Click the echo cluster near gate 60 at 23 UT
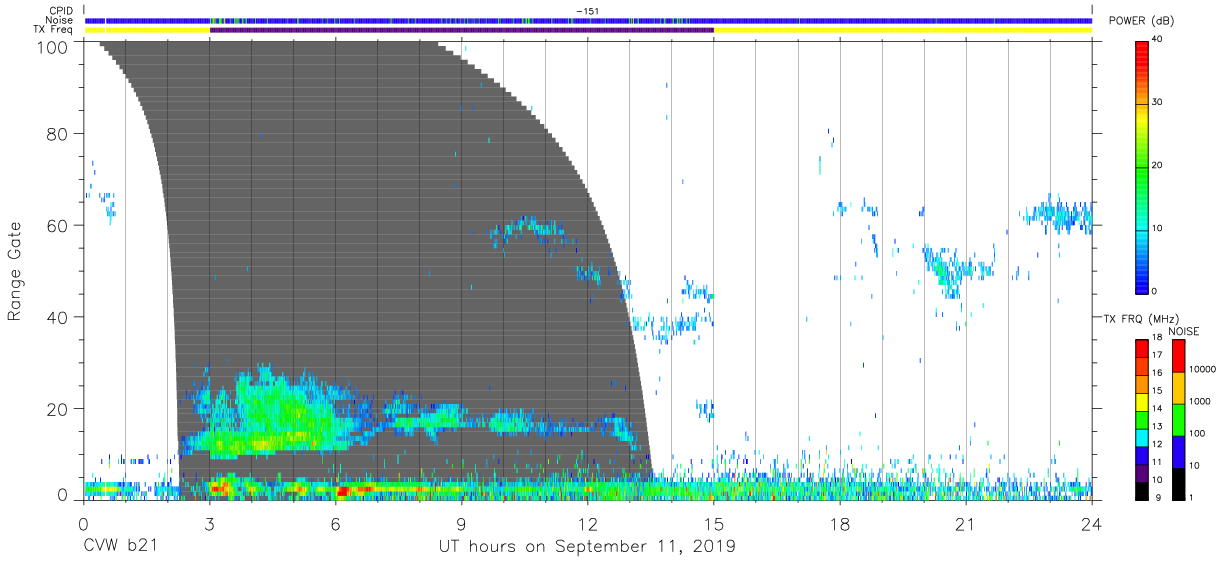Viewport: 1228px width, 567px height. [1060, 214]
